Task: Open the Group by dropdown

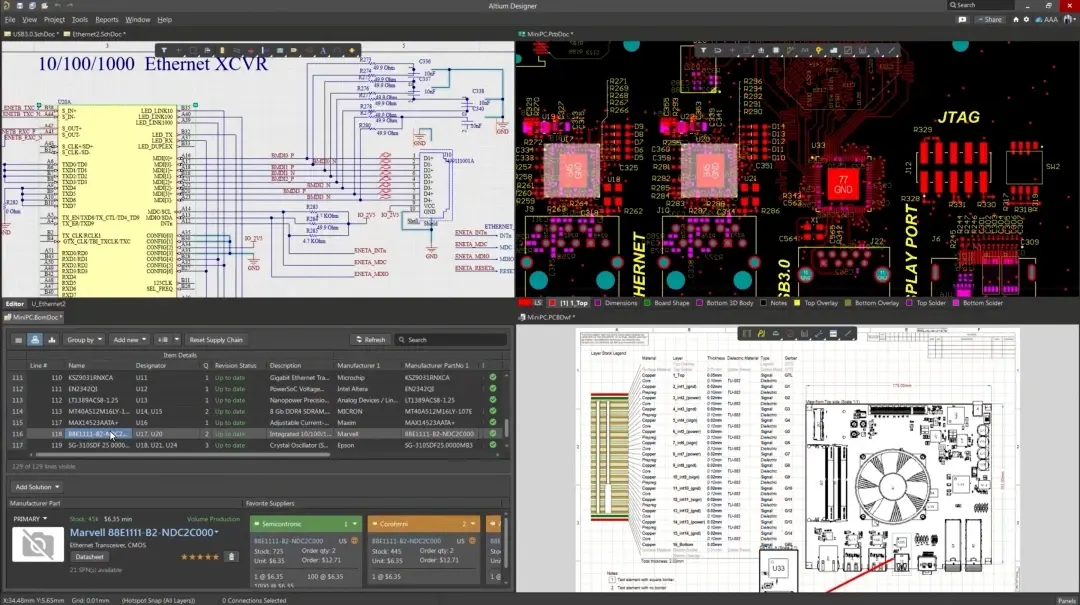Action: pyautogui.click(x=84, y=340)
